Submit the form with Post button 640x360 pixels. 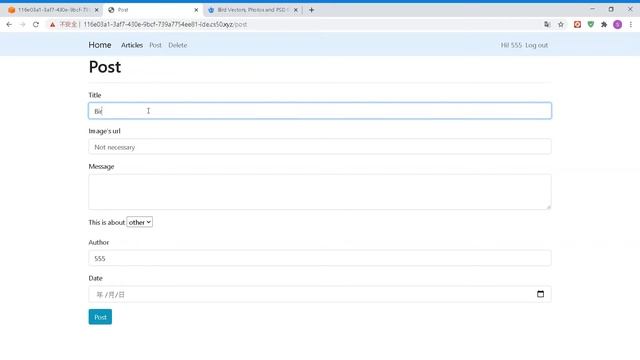click(x=100, y=317)
